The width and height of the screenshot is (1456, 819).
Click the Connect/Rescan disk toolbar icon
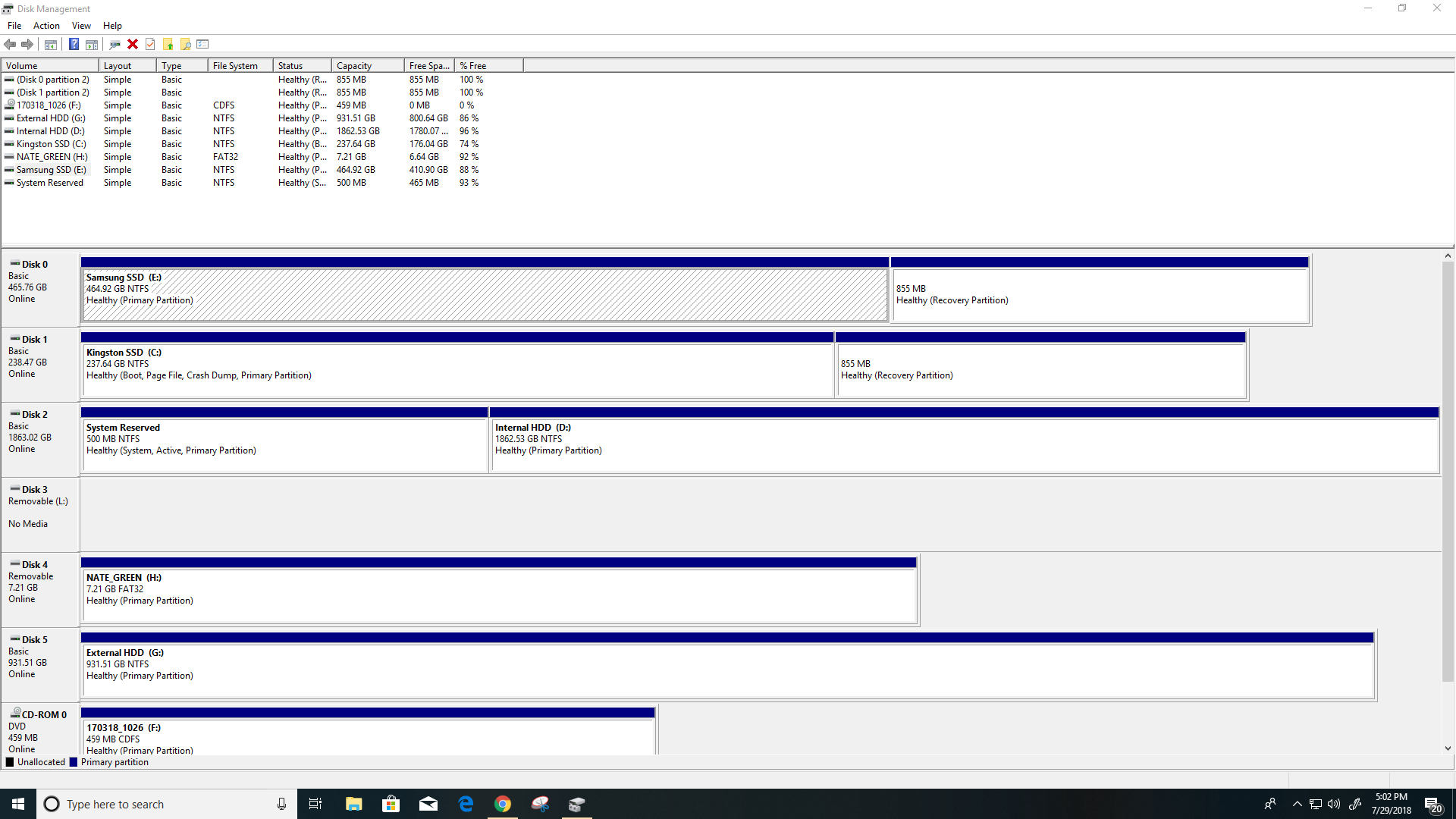[115, 44]
